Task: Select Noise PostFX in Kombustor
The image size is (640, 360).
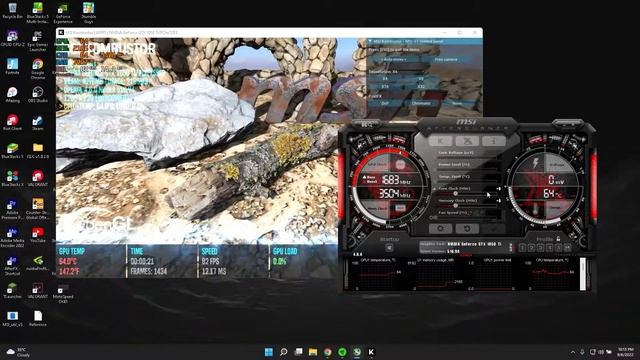Action: (x=457, y=103)
